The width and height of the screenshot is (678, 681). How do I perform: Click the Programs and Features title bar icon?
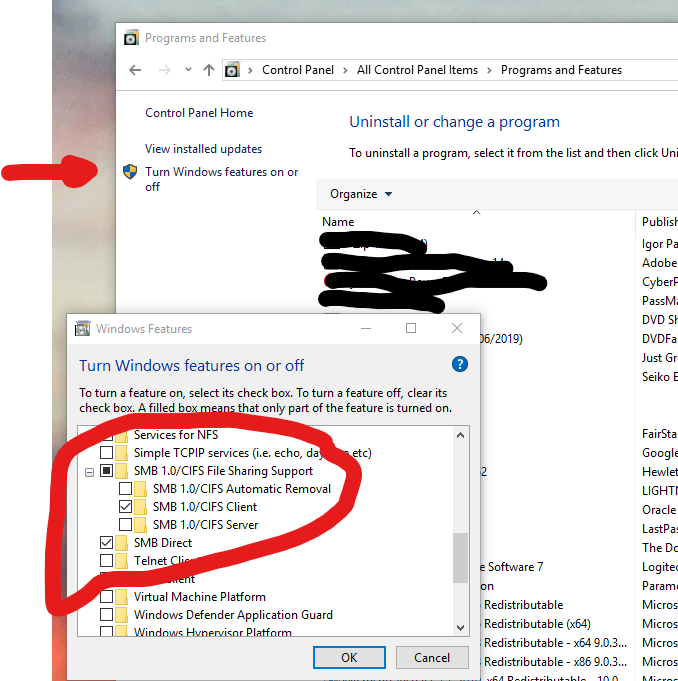coord(131,38)
